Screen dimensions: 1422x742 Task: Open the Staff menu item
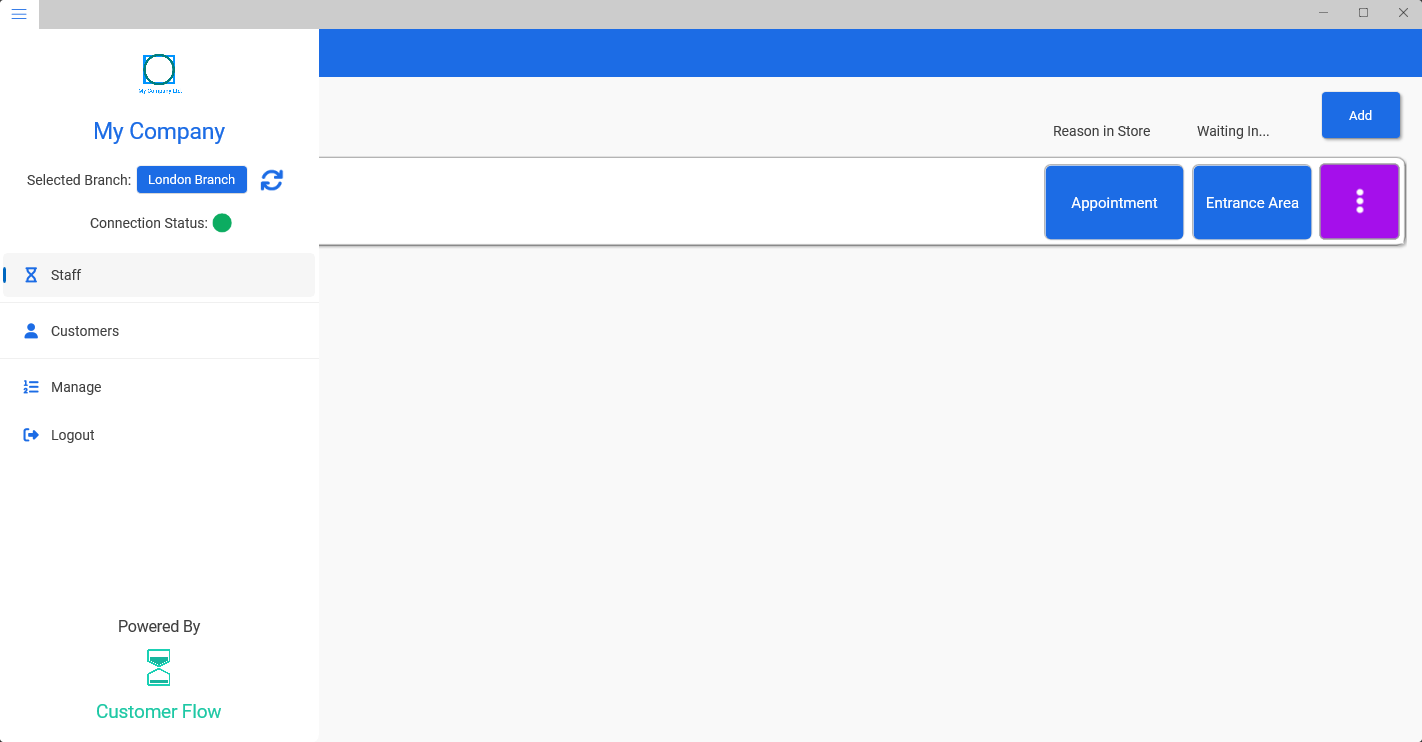tap(159, 275)
